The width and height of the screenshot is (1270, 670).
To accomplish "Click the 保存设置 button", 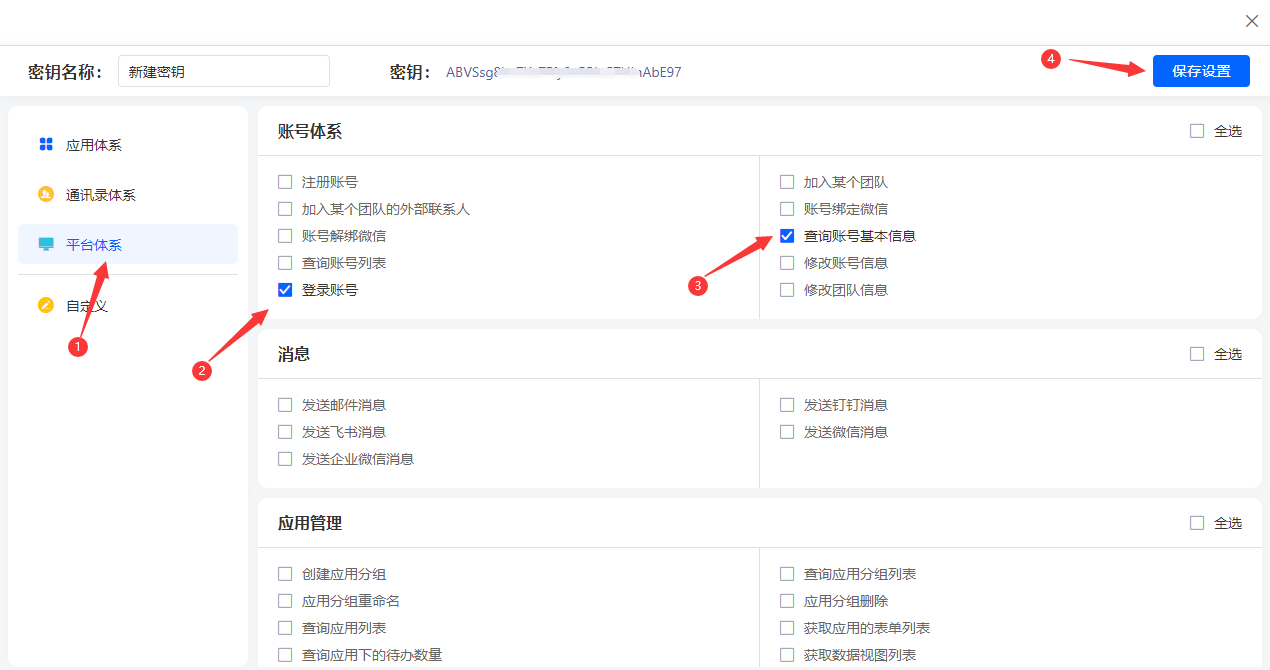I will pos(1201,71).
